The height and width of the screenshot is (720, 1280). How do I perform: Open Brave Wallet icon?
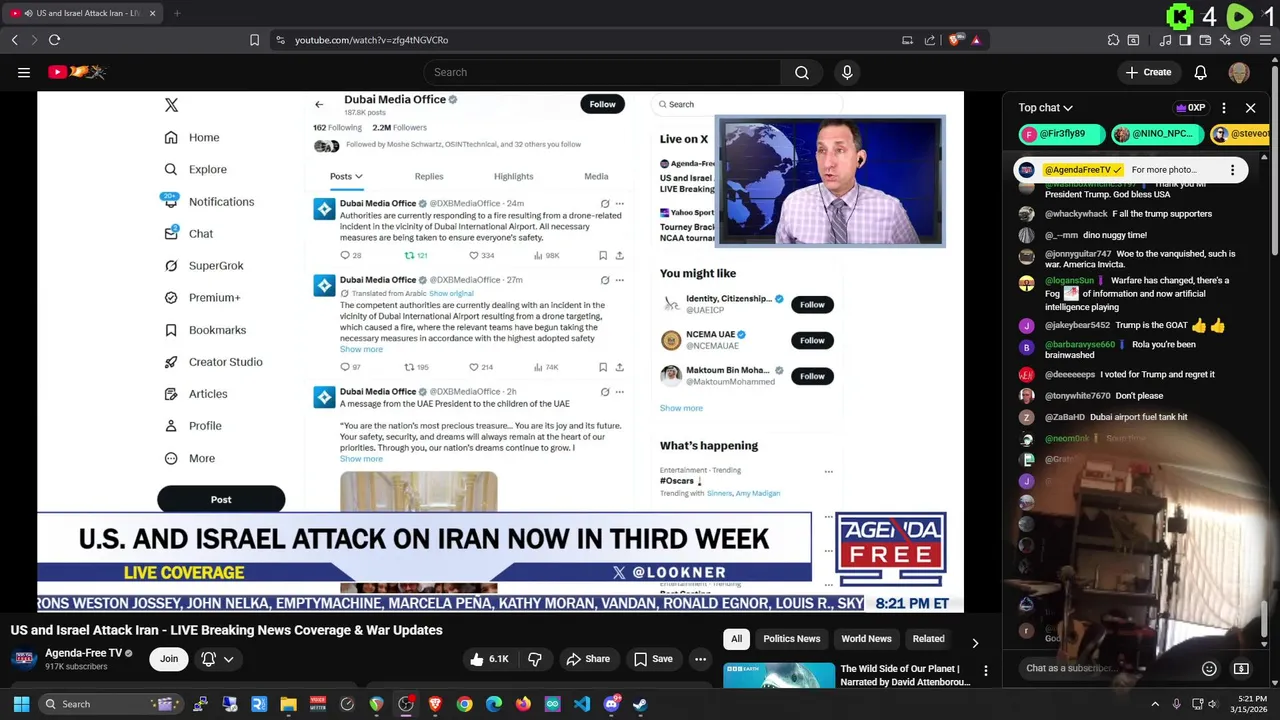coord(1205,40)
